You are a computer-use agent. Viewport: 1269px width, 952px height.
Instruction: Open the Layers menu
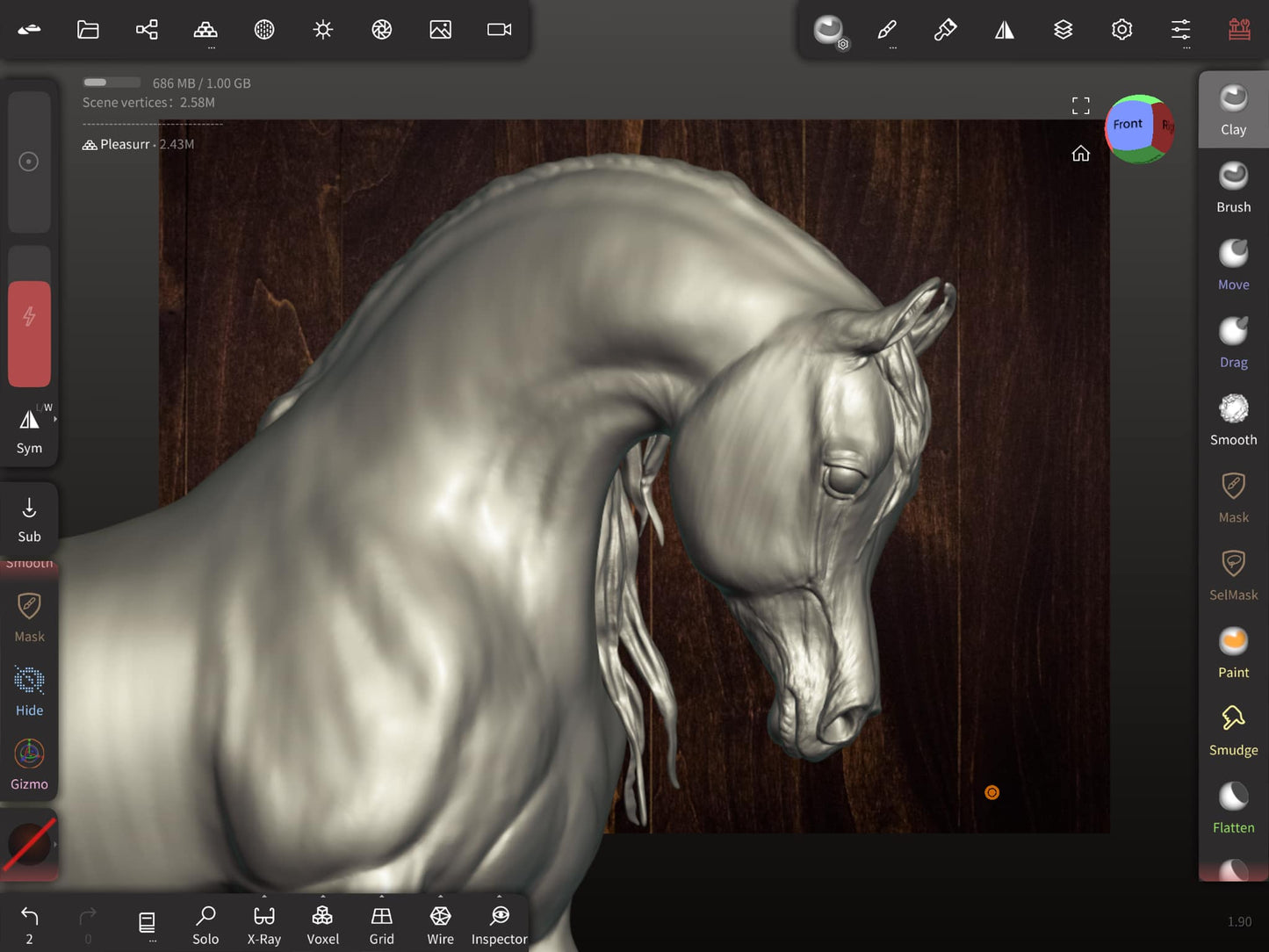coord(1064,30)
